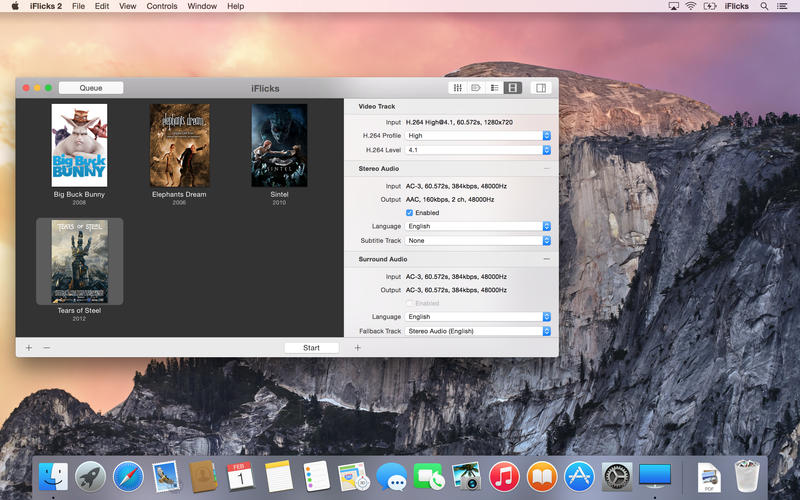The image size is (800, 500).
Task: Open the settings sliders view in toolbar
Action: pyautogui.click(x=458, y=88)
